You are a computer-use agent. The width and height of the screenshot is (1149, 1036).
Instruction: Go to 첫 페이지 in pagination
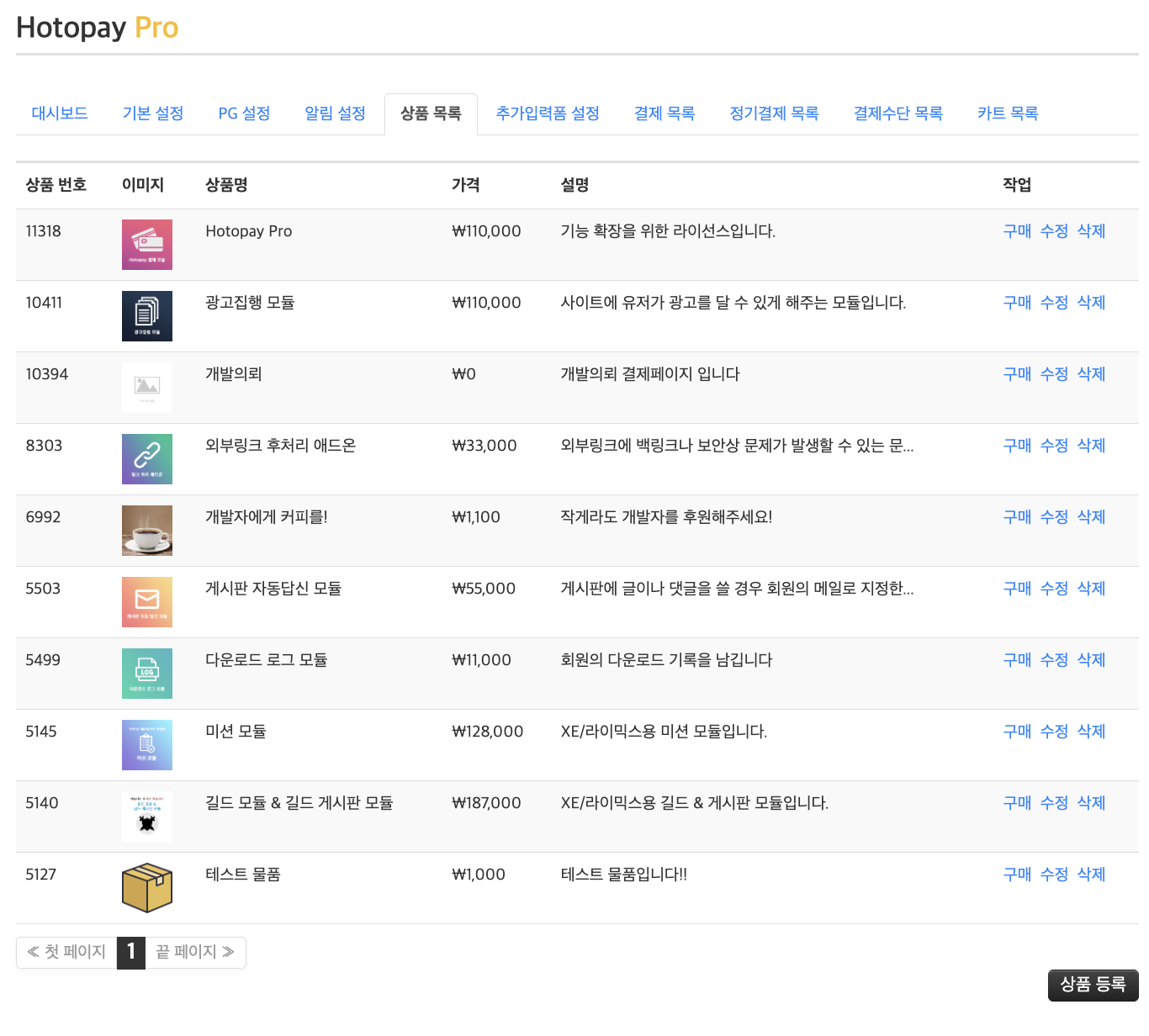[66, 952]
